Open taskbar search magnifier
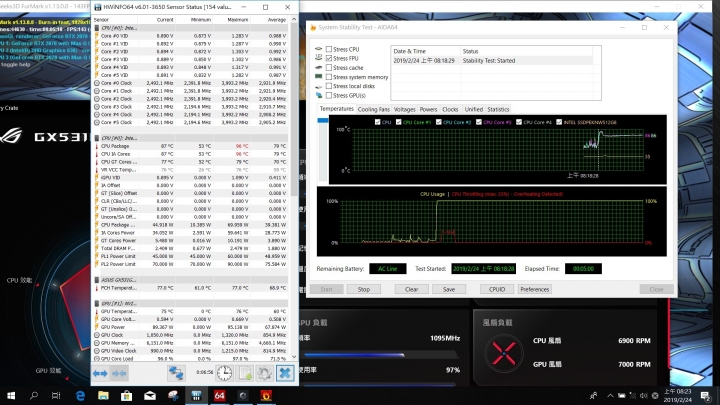Image resolution: width=720 pixels, height=405 pixels. [34, 395]
